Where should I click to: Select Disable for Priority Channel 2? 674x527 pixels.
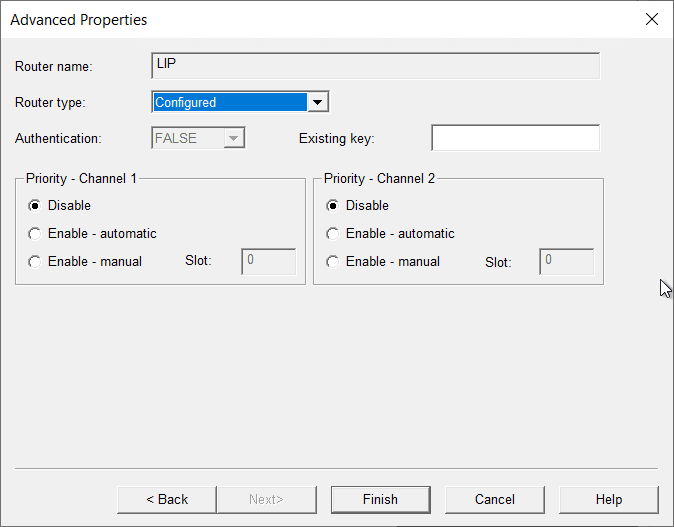[x=334, y=206]
